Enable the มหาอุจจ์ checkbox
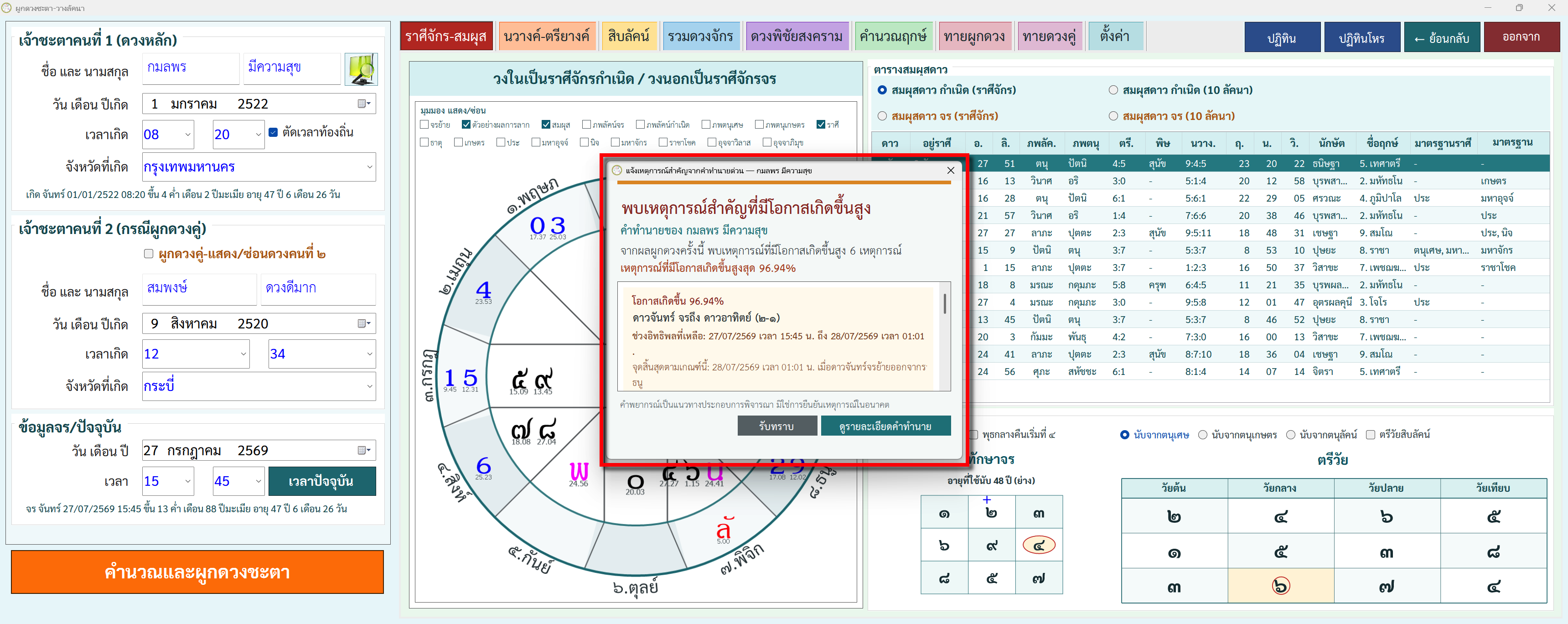Image resolution: width=1568 pixels, height=624 pixels. pyautogui.click(x=536, y=142)
